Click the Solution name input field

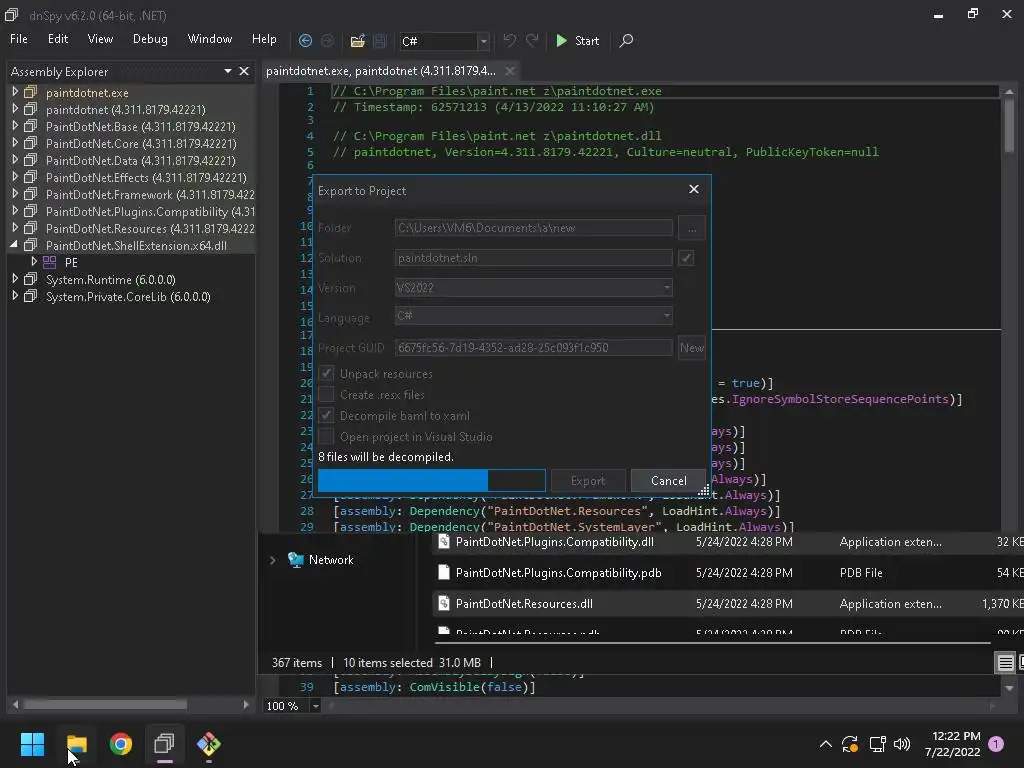534,258
